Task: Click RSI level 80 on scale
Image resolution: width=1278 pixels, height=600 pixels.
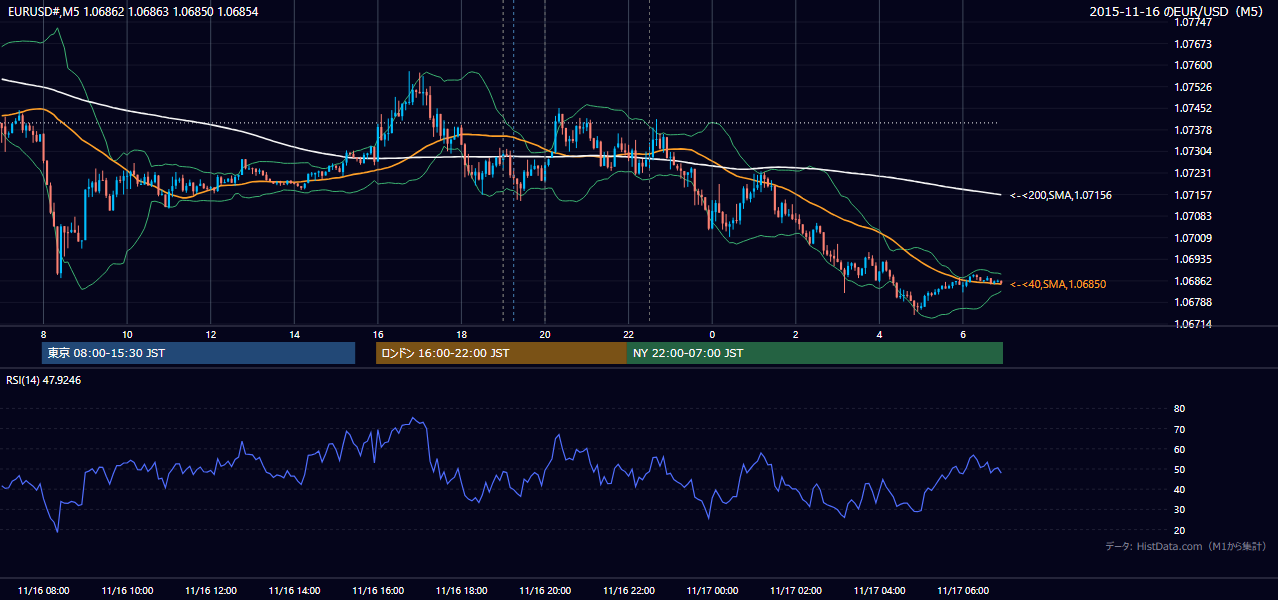Action: (1179, 409)
